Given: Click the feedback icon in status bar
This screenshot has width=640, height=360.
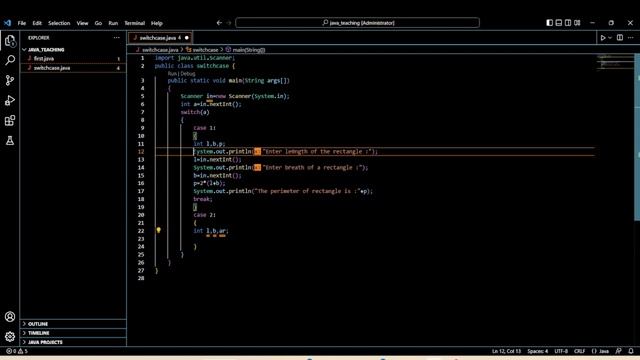Looking at the screenshot, I should click(619, 351).
